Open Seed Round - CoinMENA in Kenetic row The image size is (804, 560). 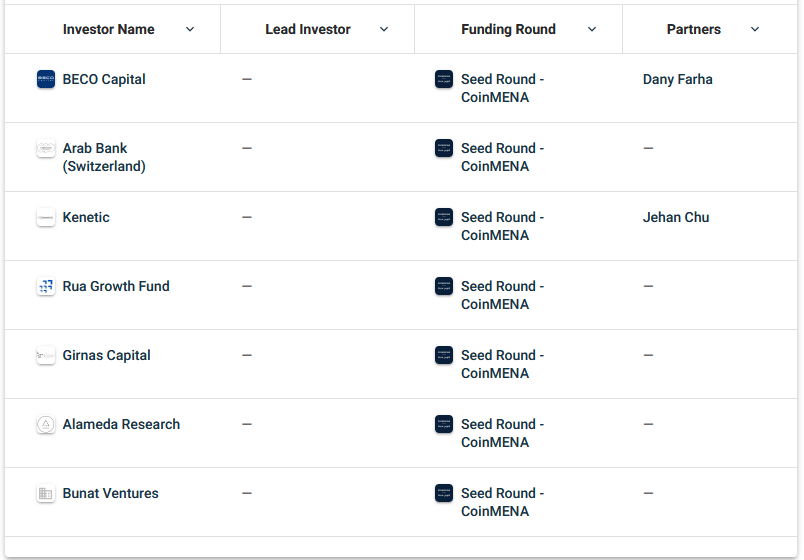pos(502,226)
